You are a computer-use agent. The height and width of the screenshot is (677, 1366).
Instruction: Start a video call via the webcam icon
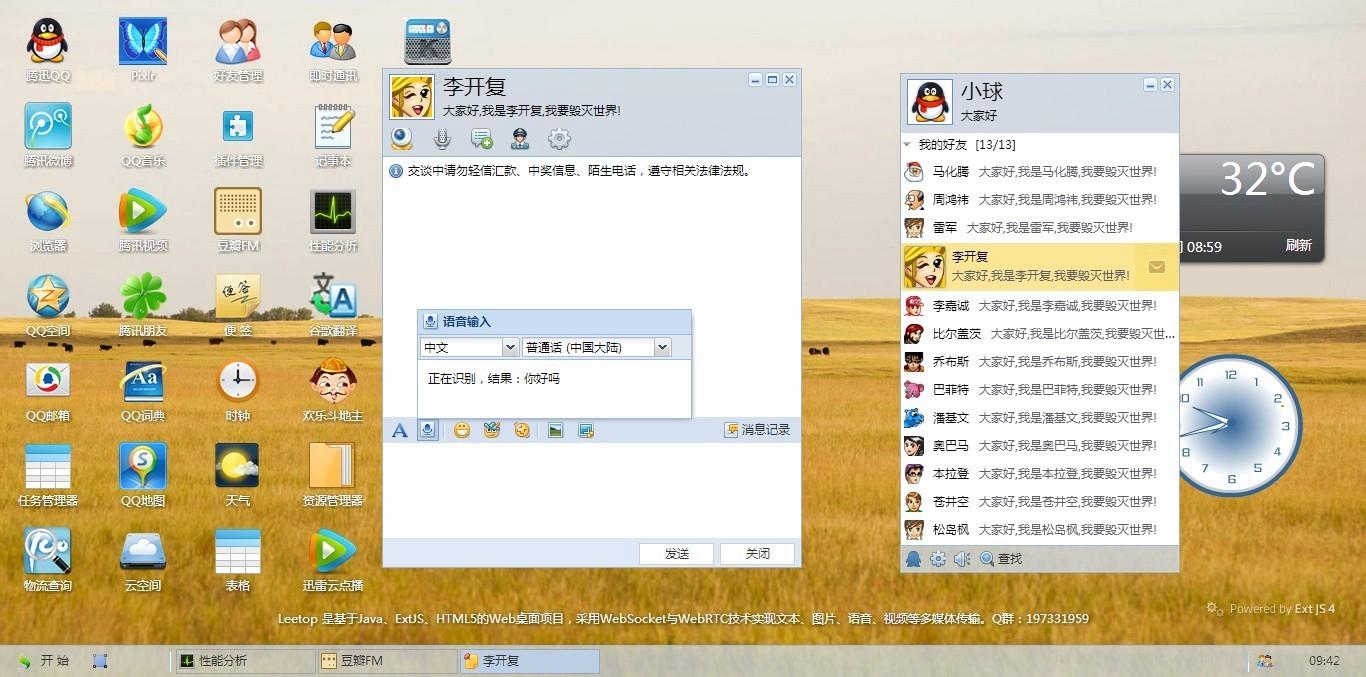(401, 139)
